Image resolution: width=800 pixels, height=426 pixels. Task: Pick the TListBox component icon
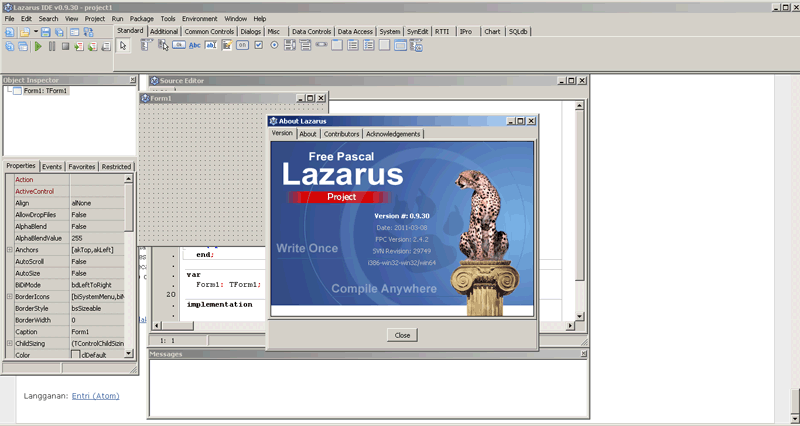[290, 45]
